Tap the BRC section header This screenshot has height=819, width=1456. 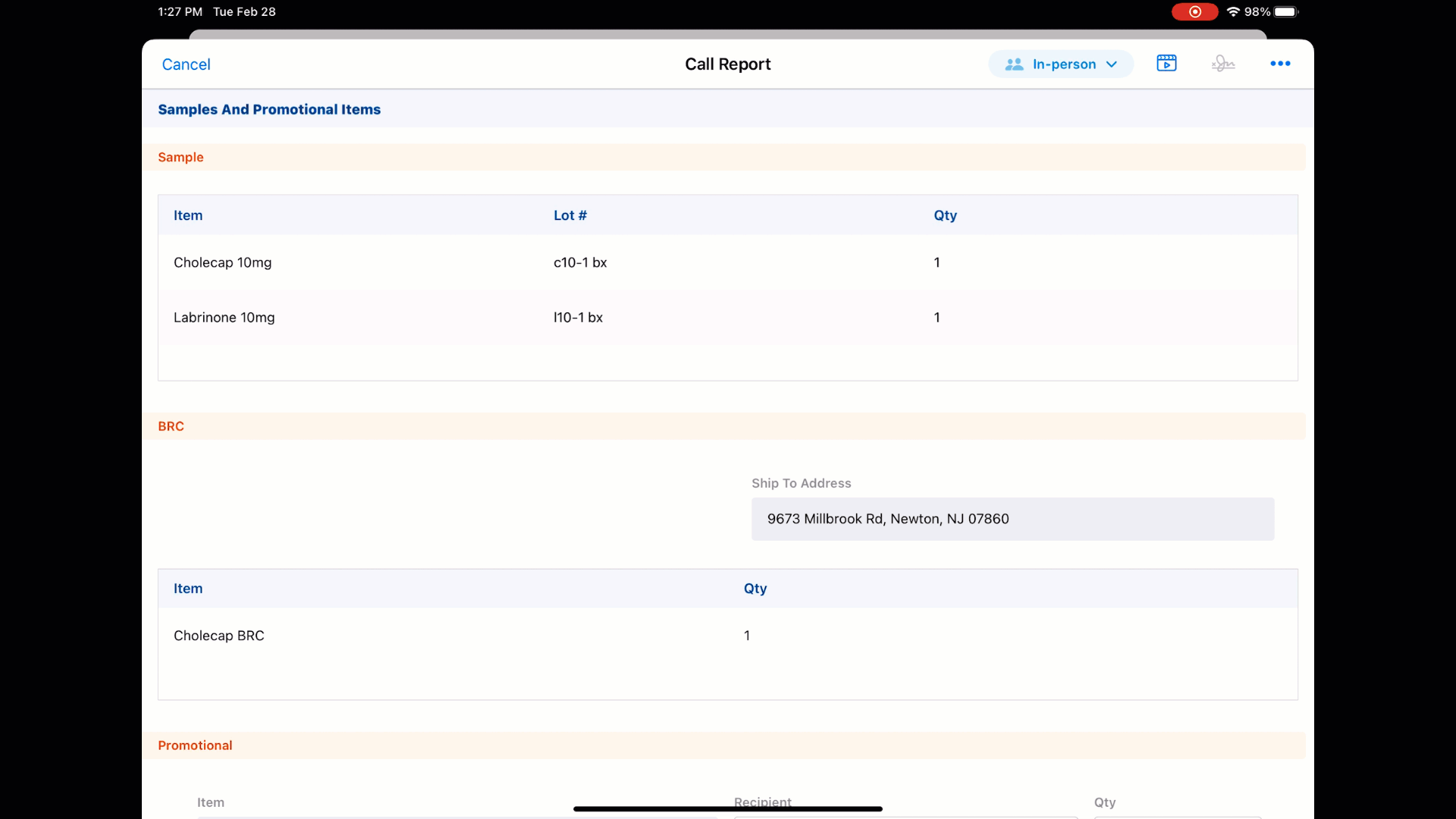tap(171, 426)
